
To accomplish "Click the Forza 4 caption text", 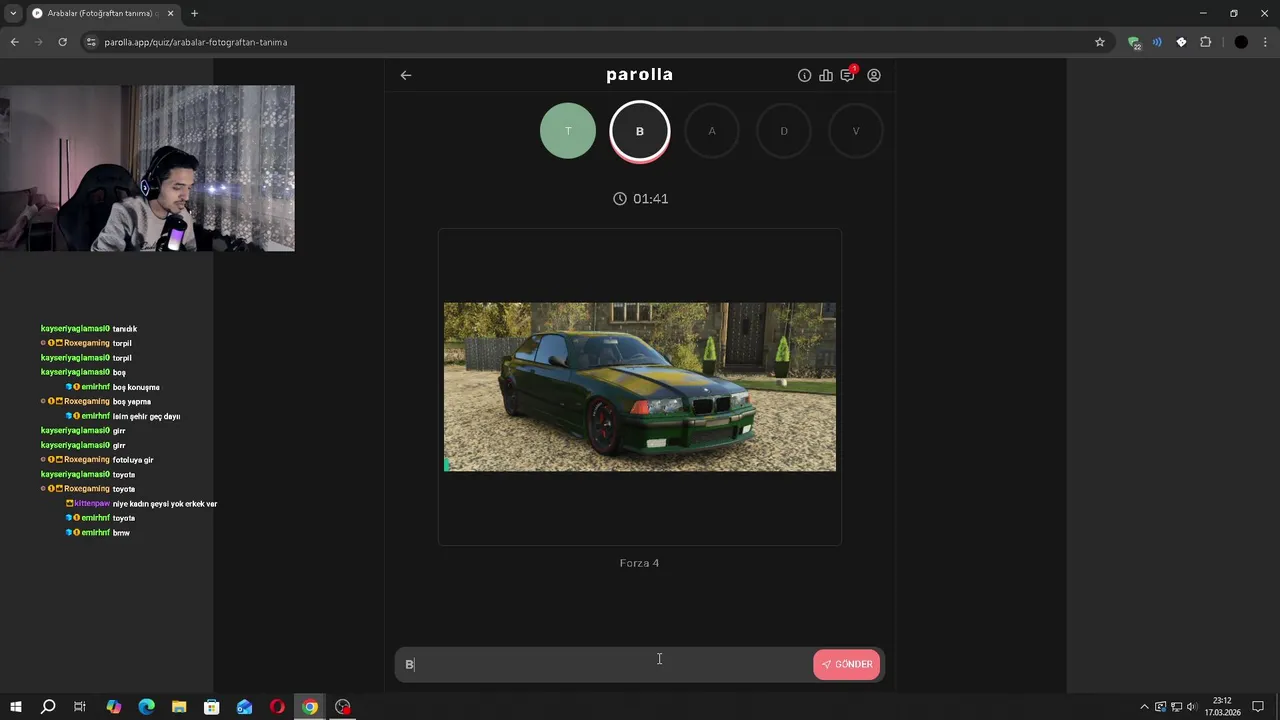I will click(640, 563).
